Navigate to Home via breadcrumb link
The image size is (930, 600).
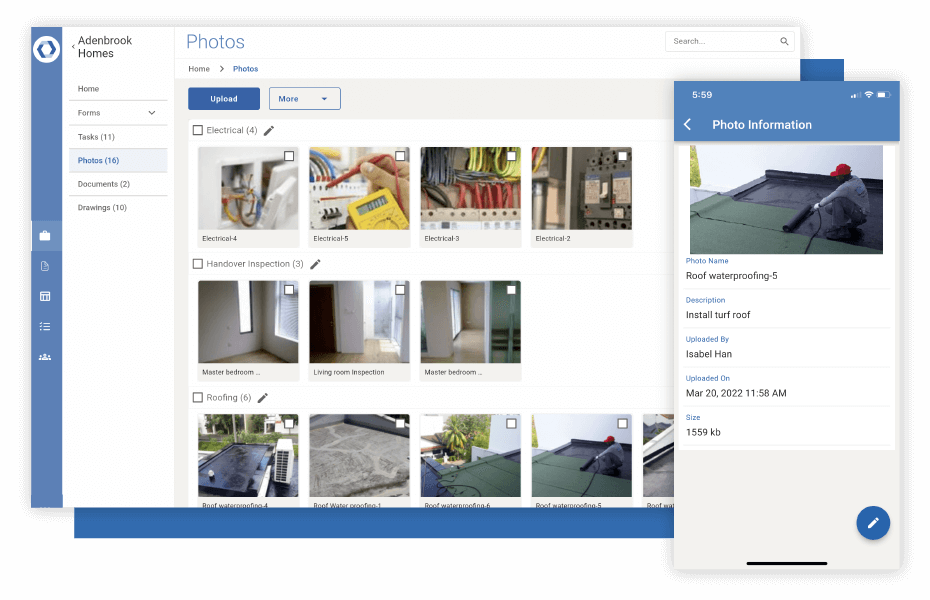(198, 68)
